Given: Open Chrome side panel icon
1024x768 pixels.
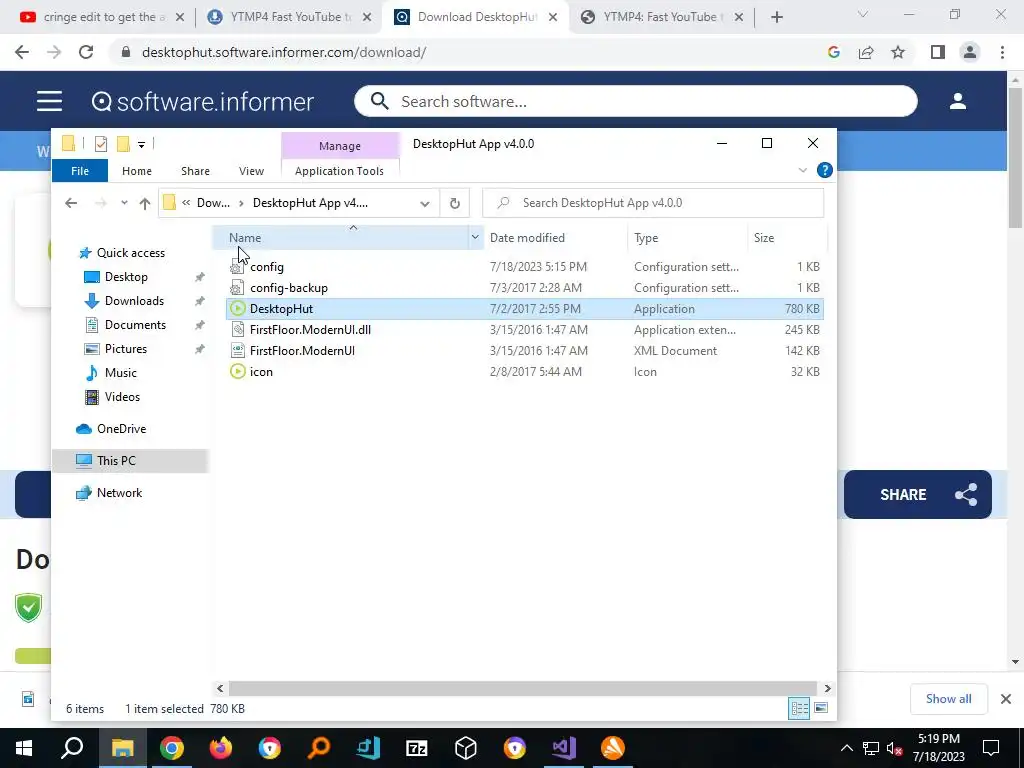Looking at the screenshot, I should pyautogui.click(x=937, y=52).
